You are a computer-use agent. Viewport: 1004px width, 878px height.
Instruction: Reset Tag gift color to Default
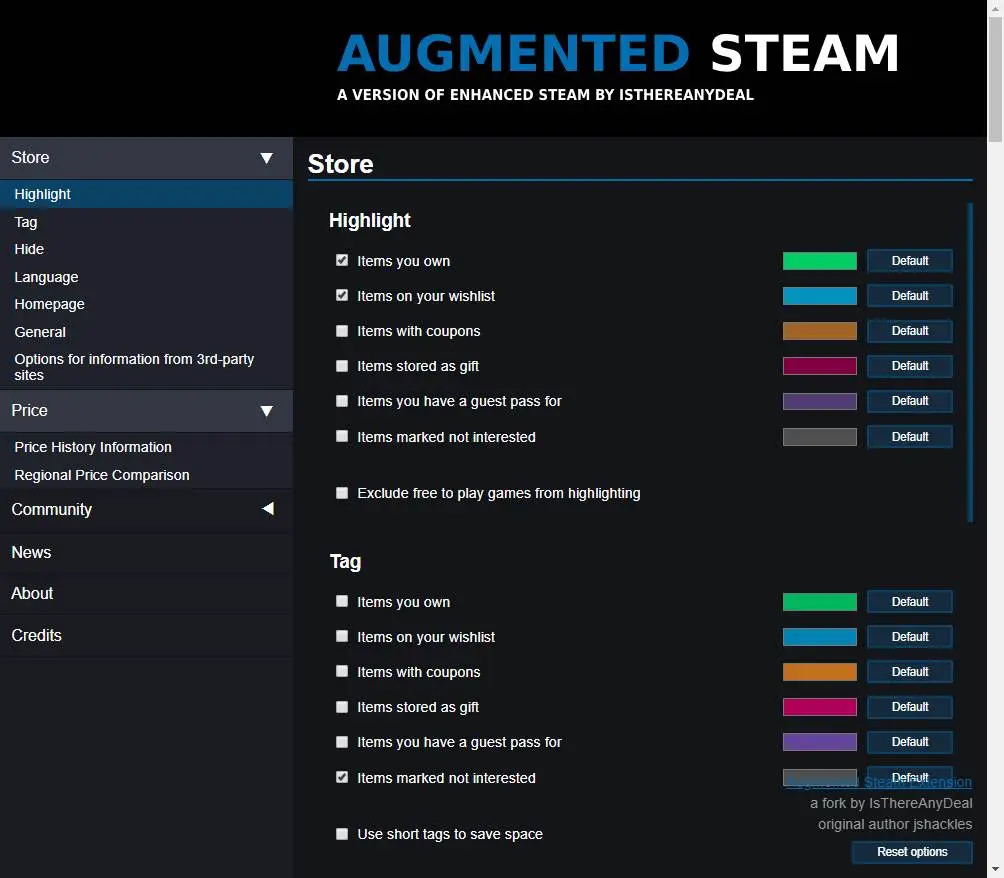910,707
